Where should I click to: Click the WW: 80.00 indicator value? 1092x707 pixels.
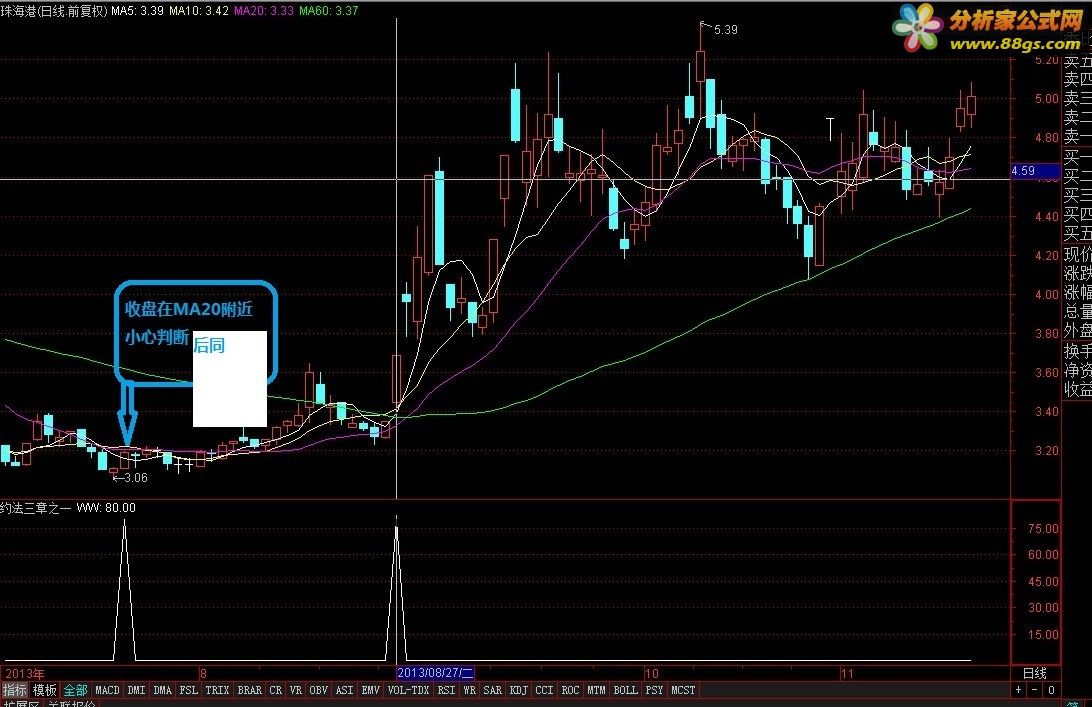click(106, 508)
